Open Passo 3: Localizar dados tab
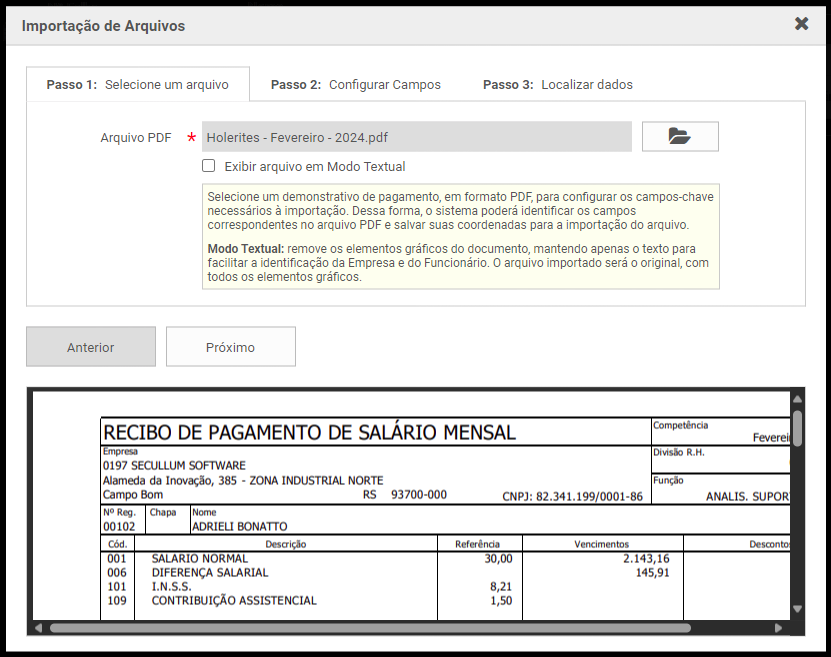831x657 pixels. [557, 85]
